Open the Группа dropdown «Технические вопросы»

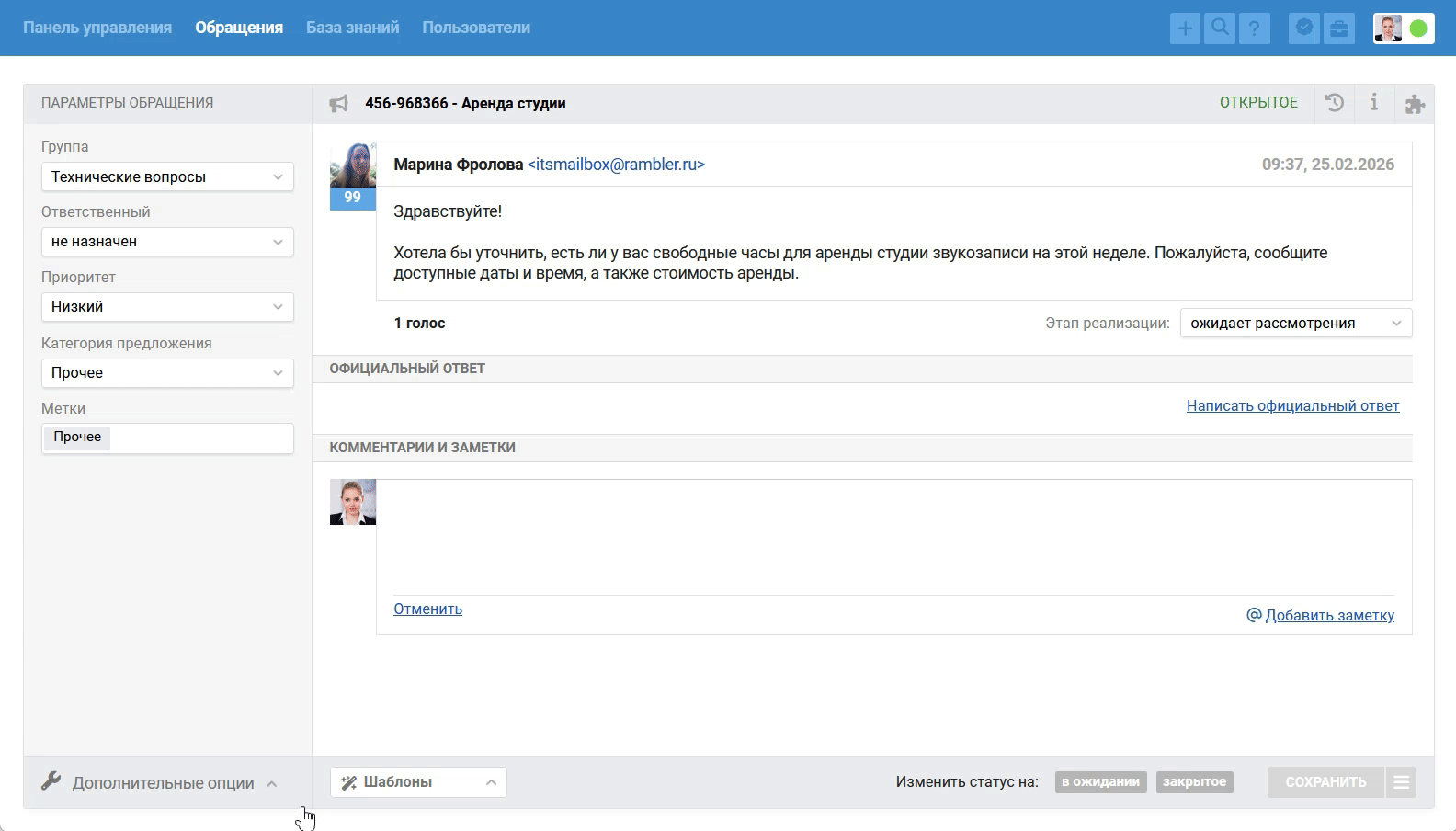point(167,177)
